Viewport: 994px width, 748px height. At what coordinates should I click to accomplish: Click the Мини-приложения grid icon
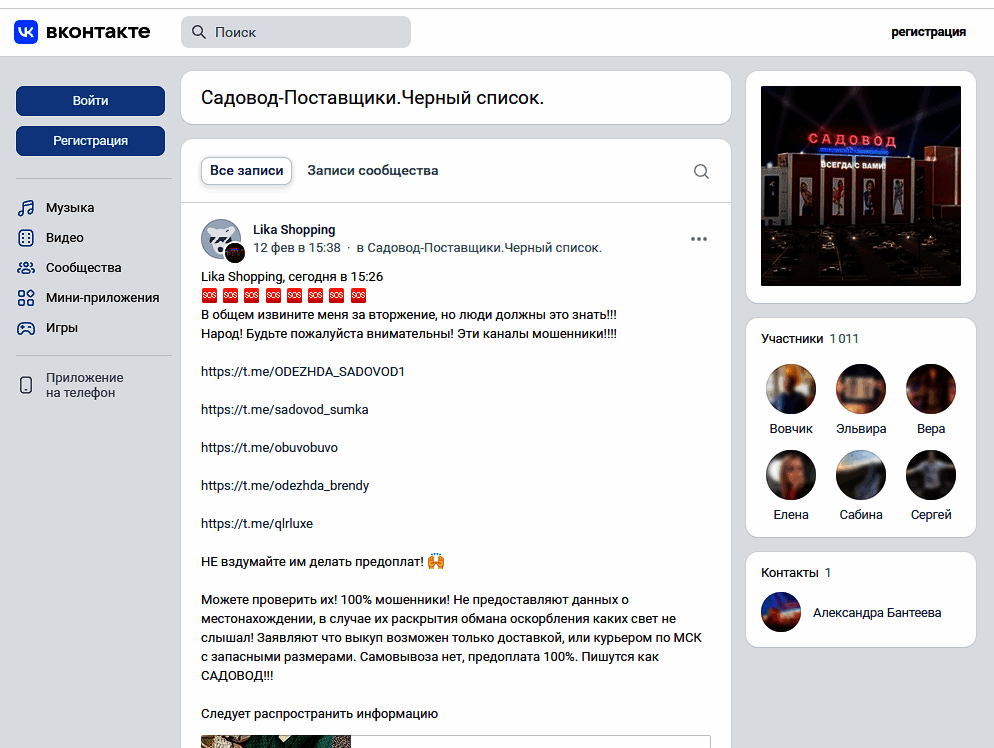[x=26, y=298]
